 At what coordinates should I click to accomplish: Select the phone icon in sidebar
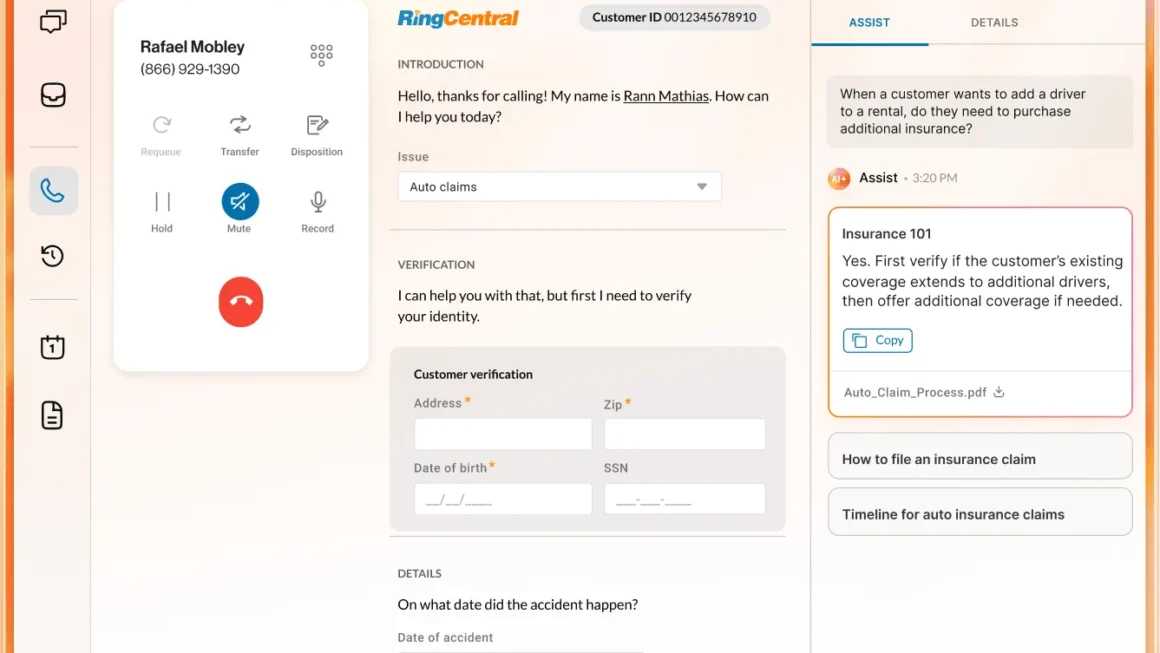click(53, 190)
